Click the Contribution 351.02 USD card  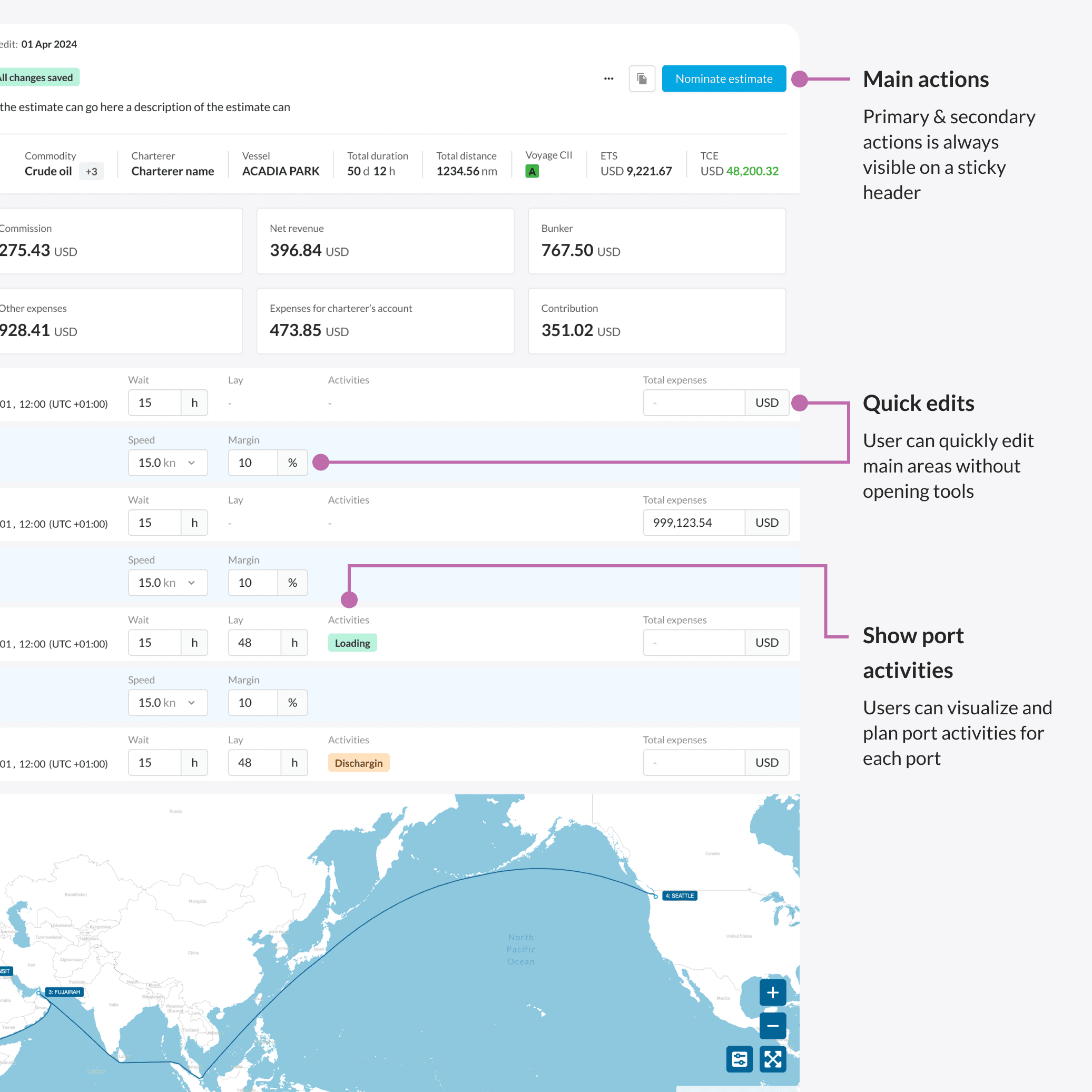pyautogui.click(x=657, y=321)
